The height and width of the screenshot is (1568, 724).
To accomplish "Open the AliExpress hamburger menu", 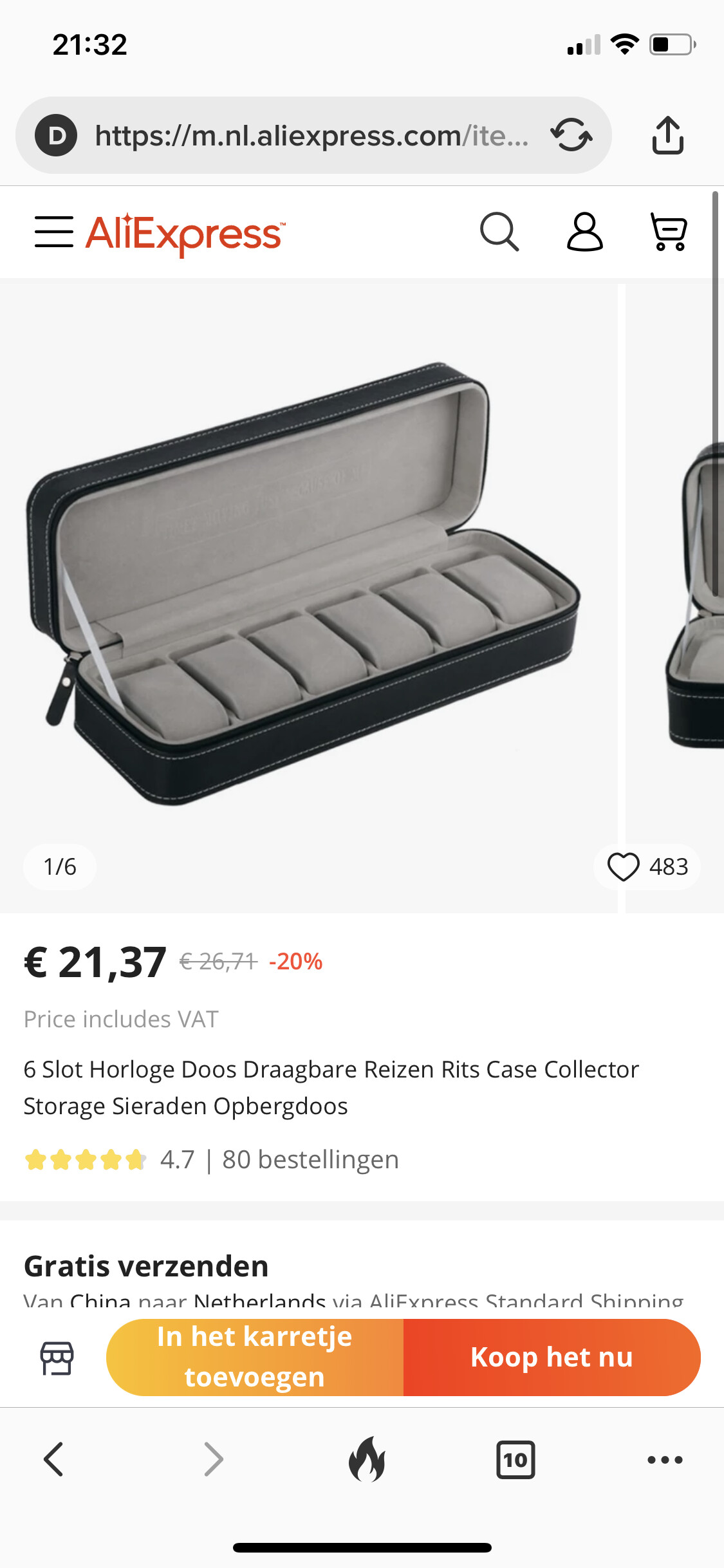I will (54, 232).
